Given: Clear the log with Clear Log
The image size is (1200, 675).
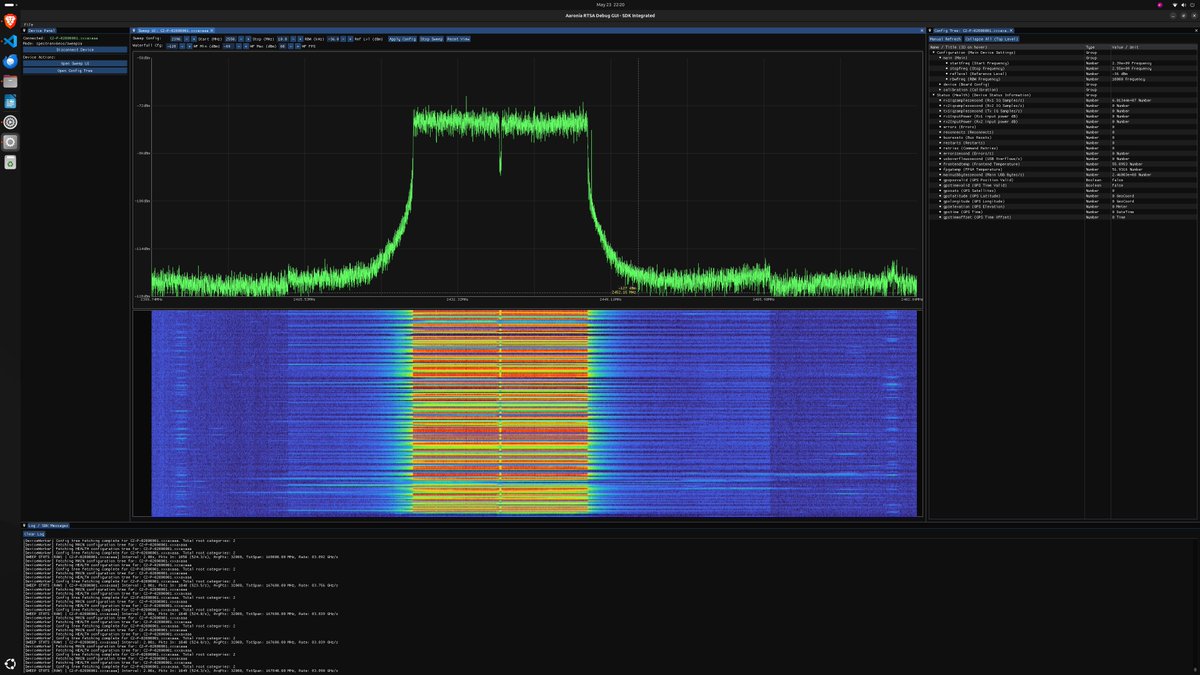Looking at the screenshot, I should [34, 534].
